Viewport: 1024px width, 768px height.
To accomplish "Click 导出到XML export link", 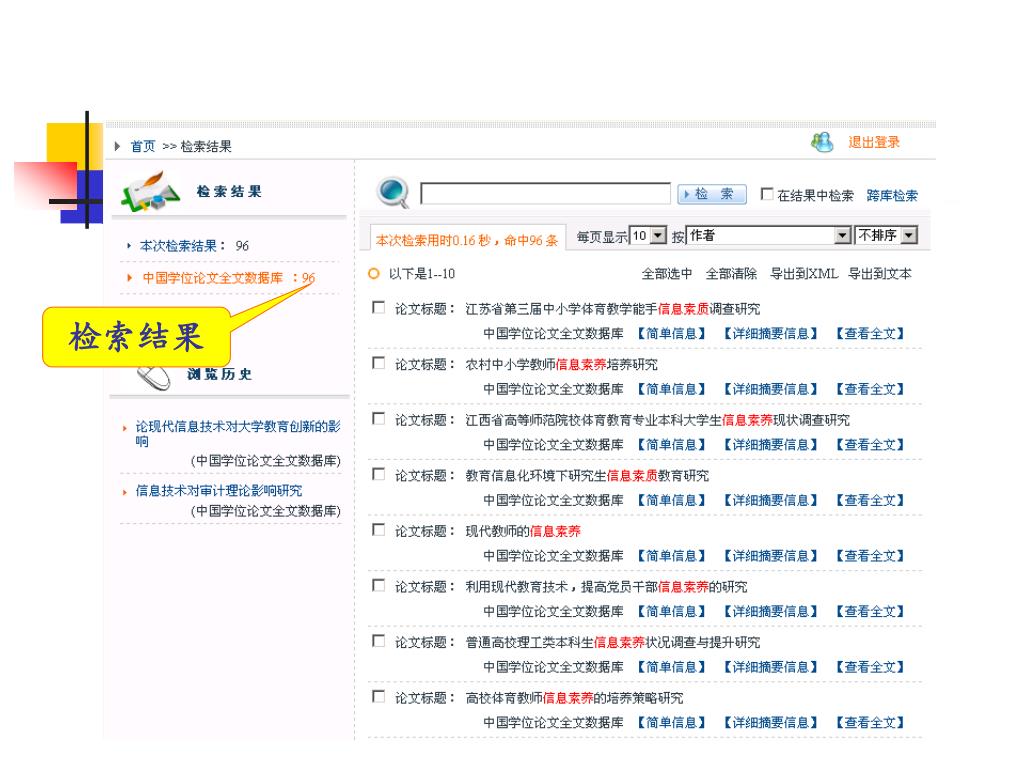I will 804,274.
